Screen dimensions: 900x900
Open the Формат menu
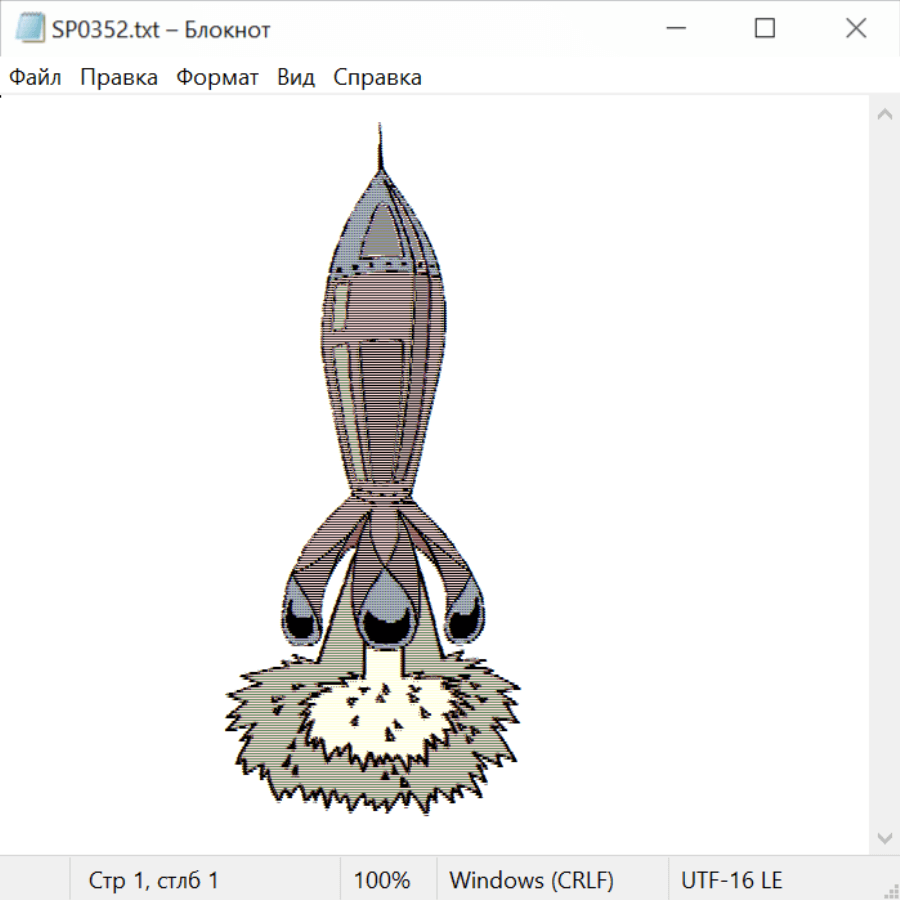217,78
